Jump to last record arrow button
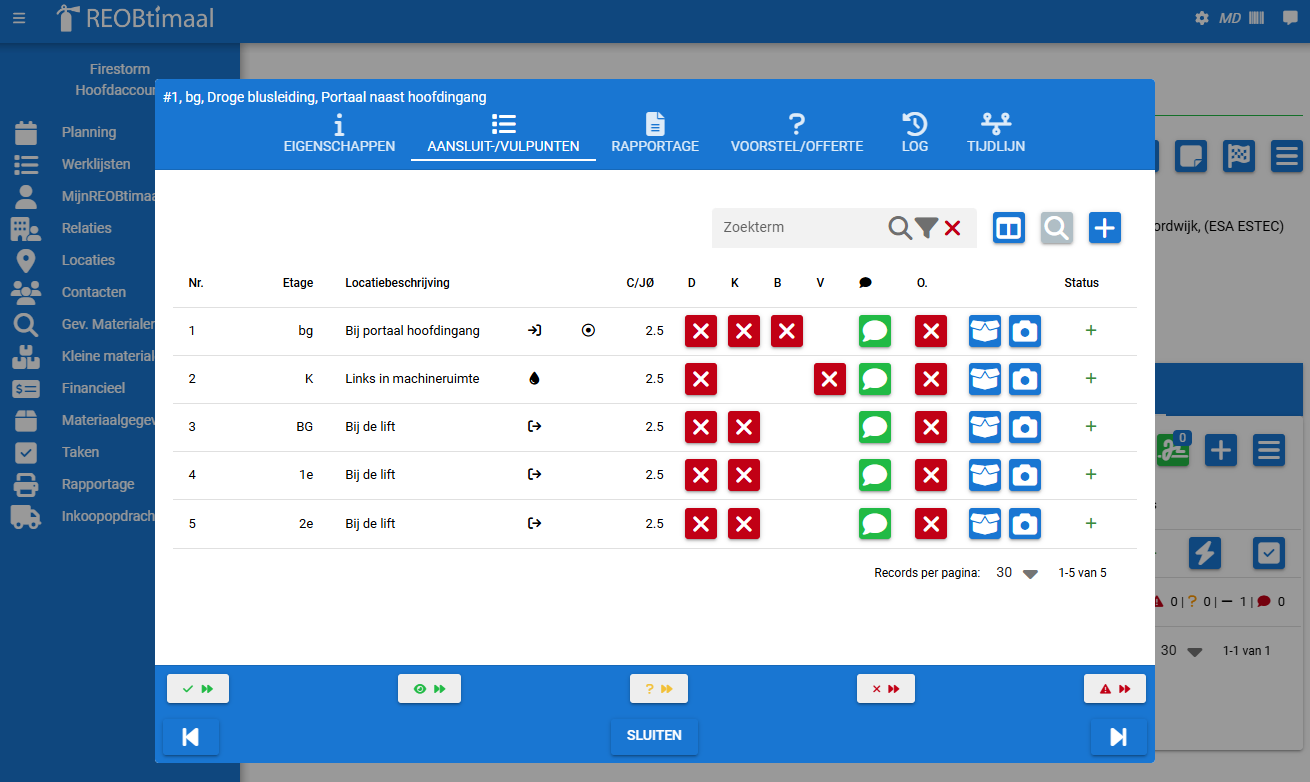The height and width of the screenshot is (782, 1310). [1118, 737]
